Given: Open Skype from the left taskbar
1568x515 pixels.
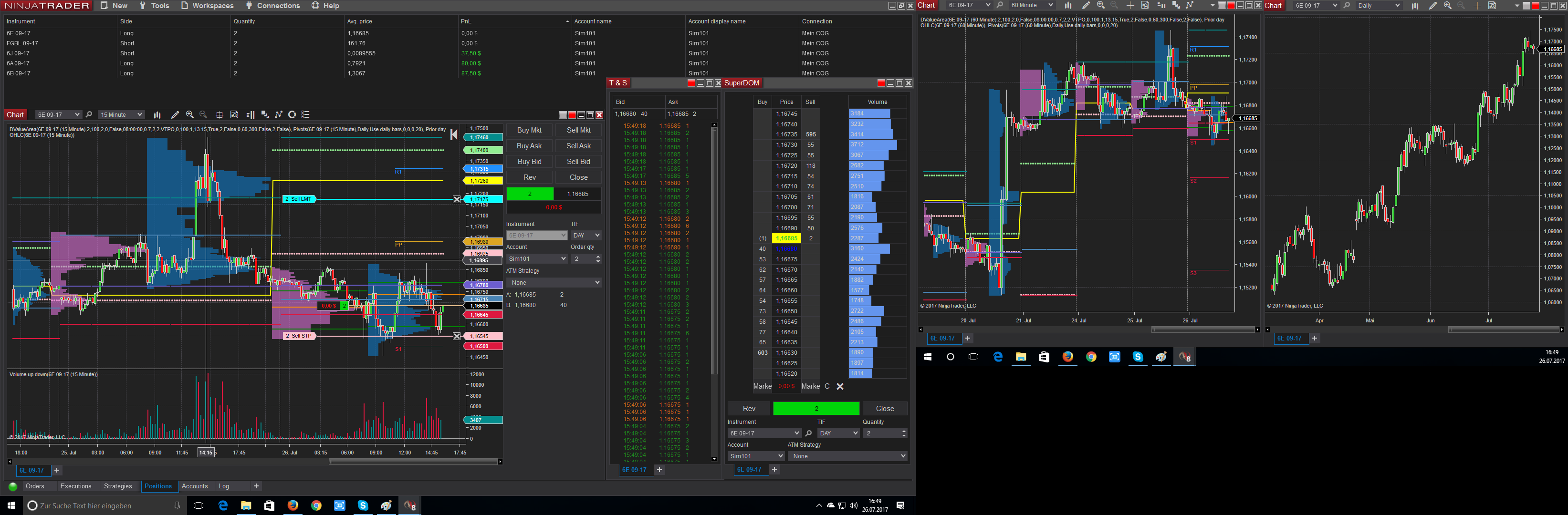Looking at the screenshot, I should (x=363, y=505).
